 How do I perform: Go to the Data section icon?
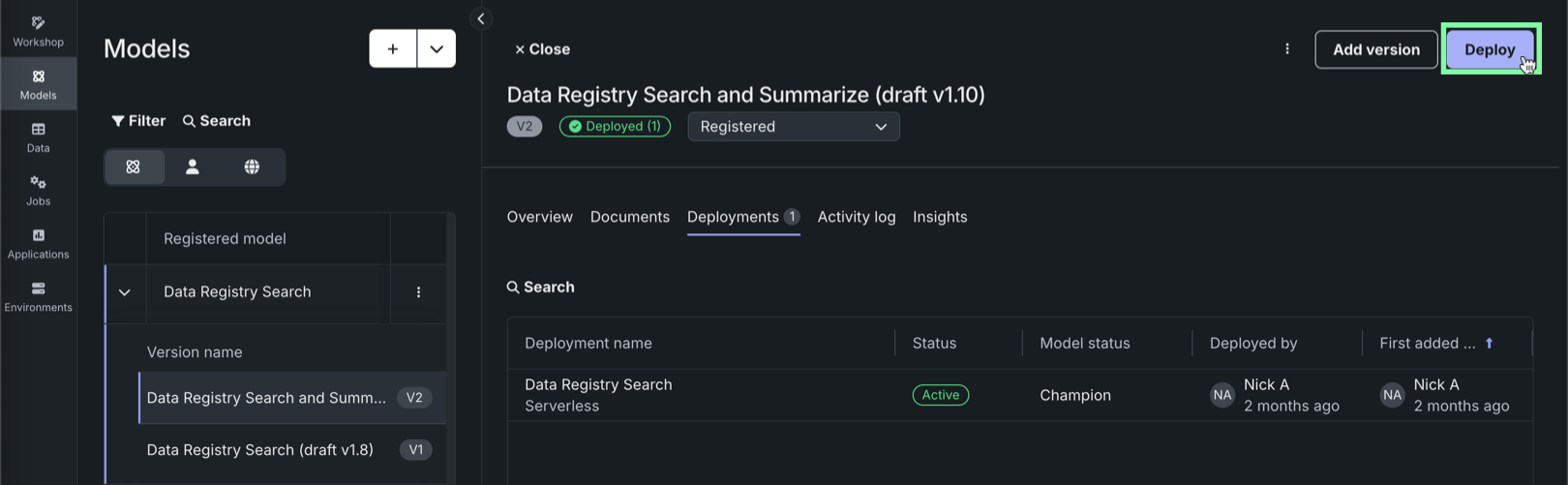pos(38,136)
